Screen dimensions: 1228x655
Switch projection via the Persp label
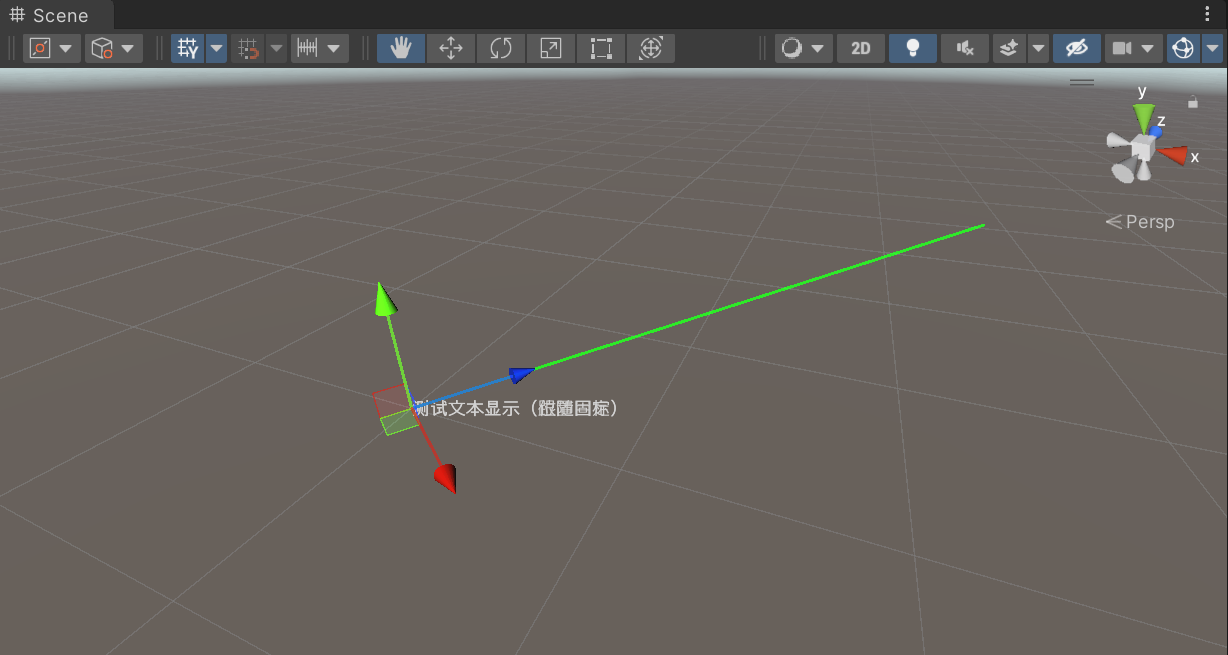(x=1140, y=222)
